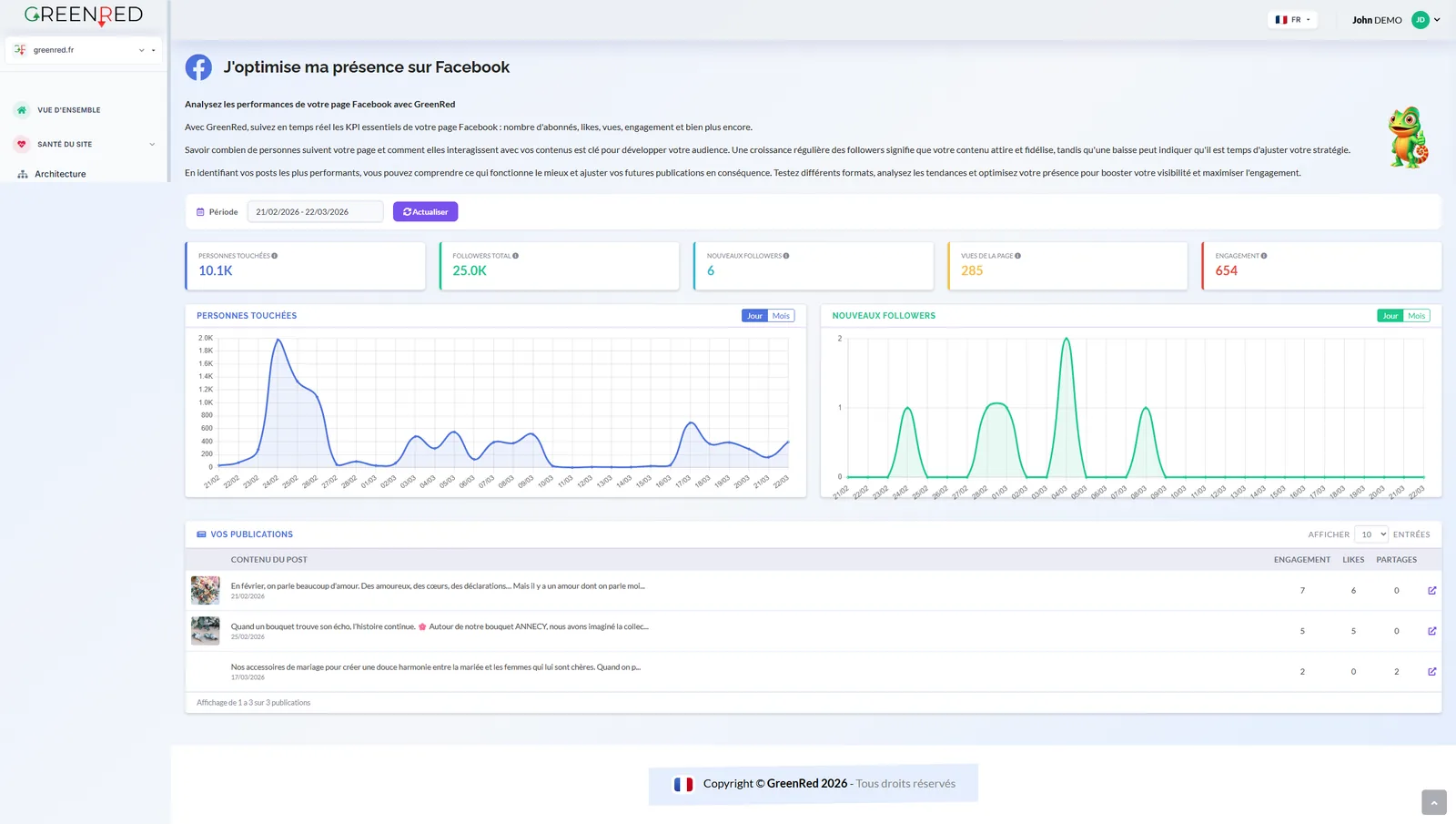Image resolution: width=1456 pixels, height=824 pixels.
Task: Click the scroll-to-top arrow button
Action: tap(1433, 803)
